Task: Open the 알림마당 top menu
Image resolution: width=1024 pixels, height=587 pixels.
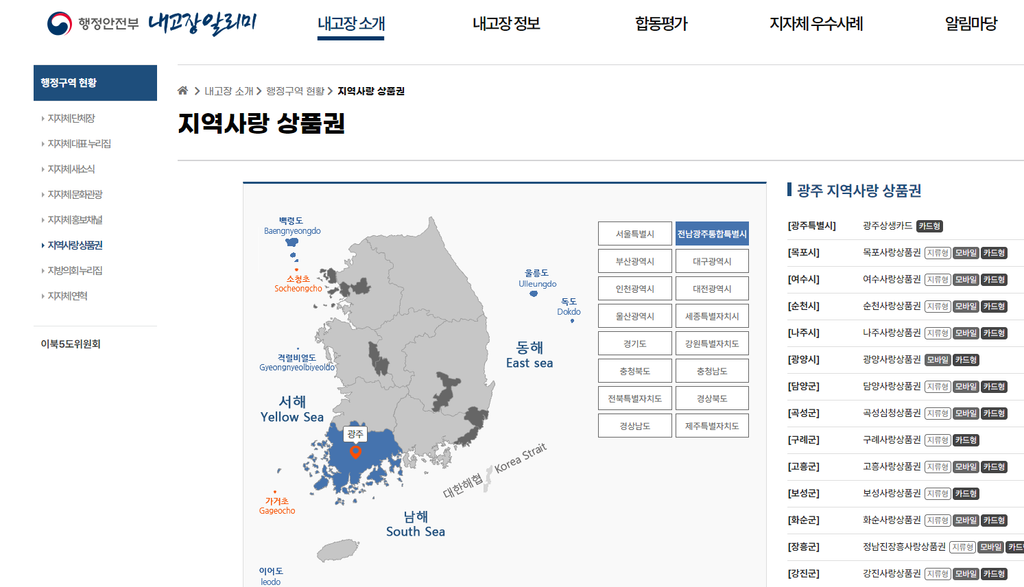Action: tap(971, 24)
